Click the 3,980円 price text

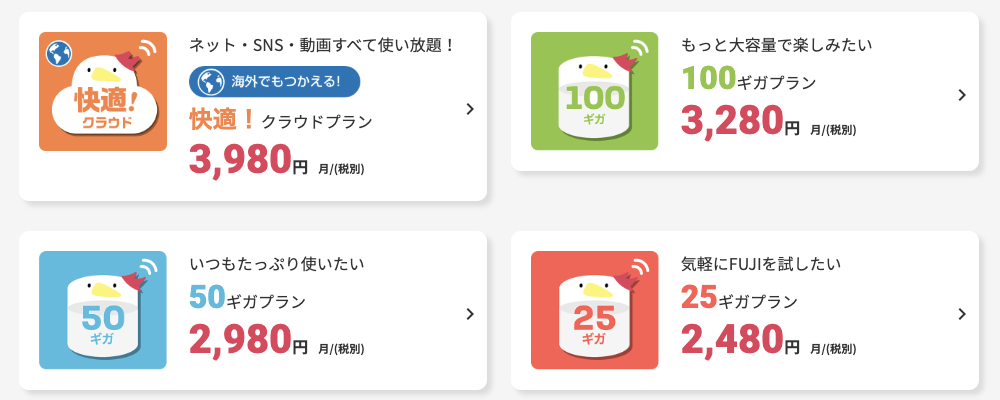point(249,159)
